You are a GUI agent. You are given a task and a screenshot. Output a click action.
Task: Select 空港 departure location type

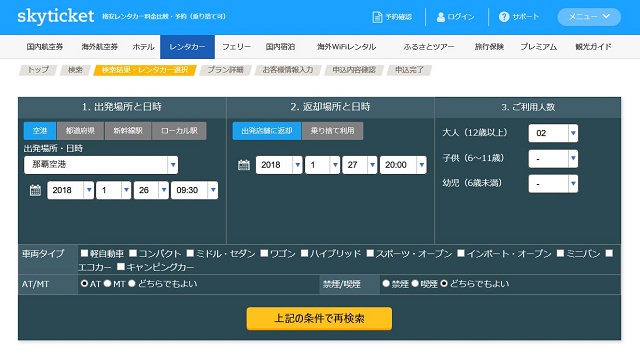point(40,131)
